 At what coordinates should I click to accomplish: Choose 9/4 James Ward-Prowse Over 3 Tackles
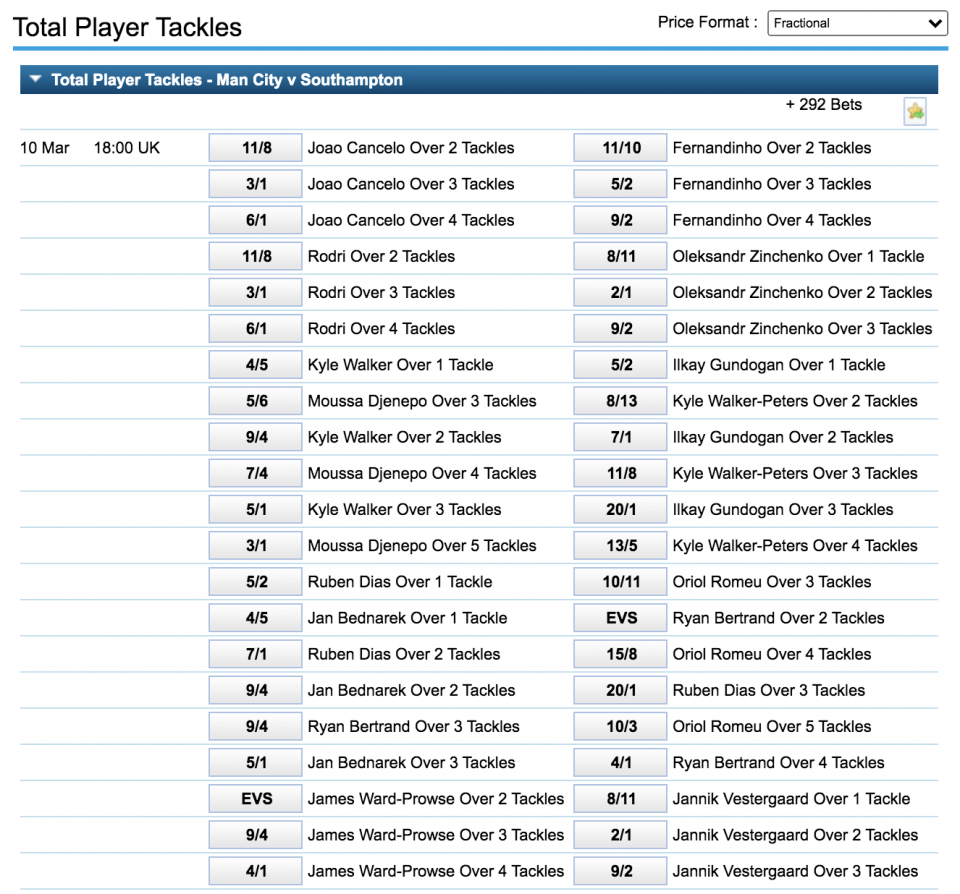point(255,834)
